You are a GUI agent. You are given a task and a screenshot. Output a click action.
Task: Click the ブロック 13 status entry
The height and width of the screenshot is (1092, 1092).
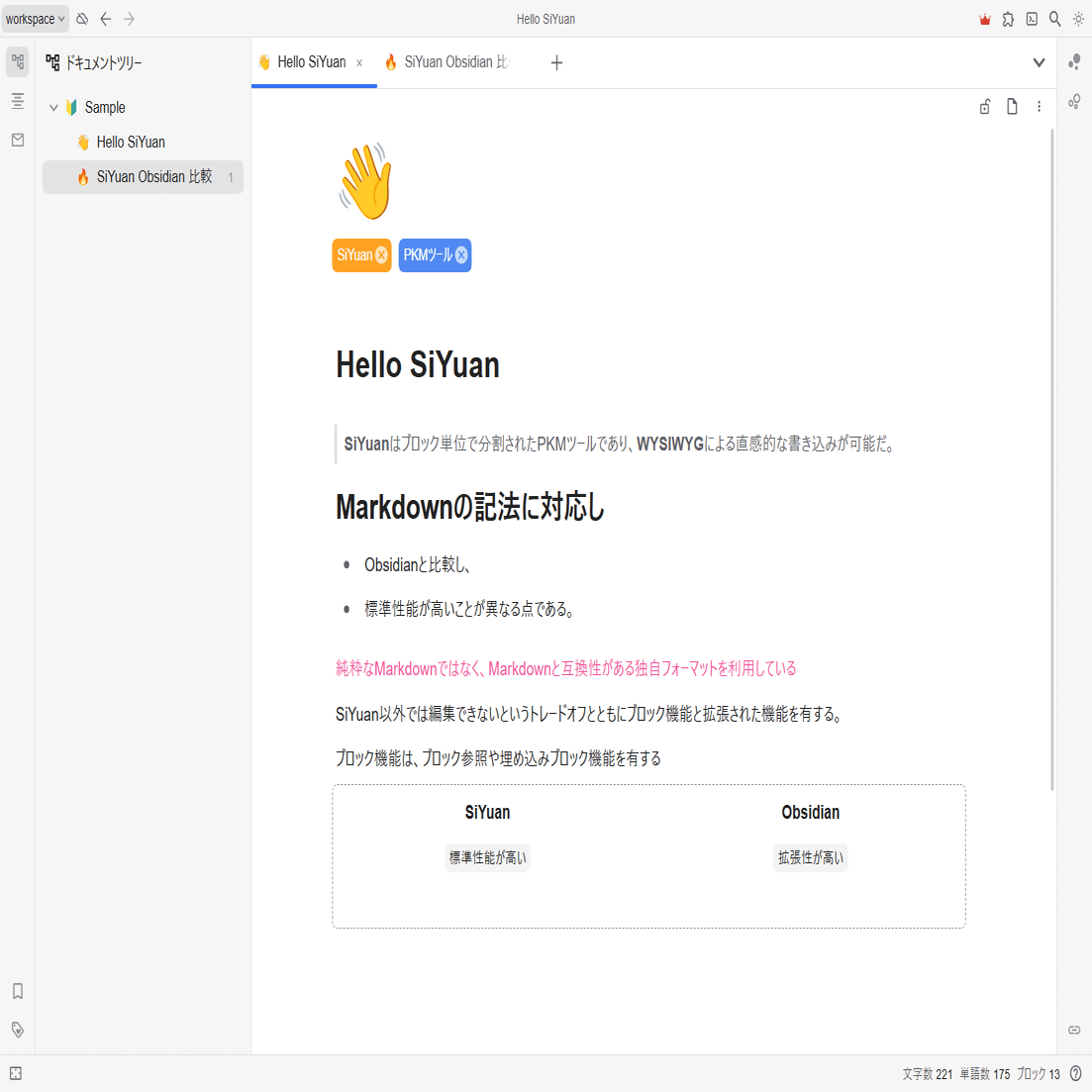coord(1038,1074)
